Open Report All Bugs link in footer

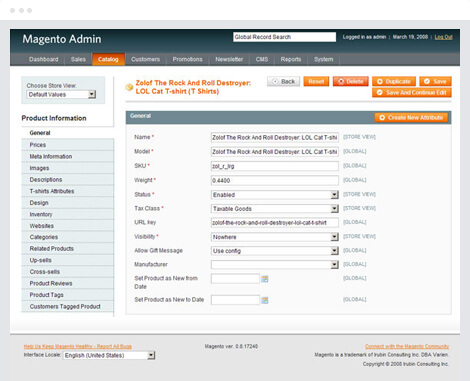[x=78, y=346]
